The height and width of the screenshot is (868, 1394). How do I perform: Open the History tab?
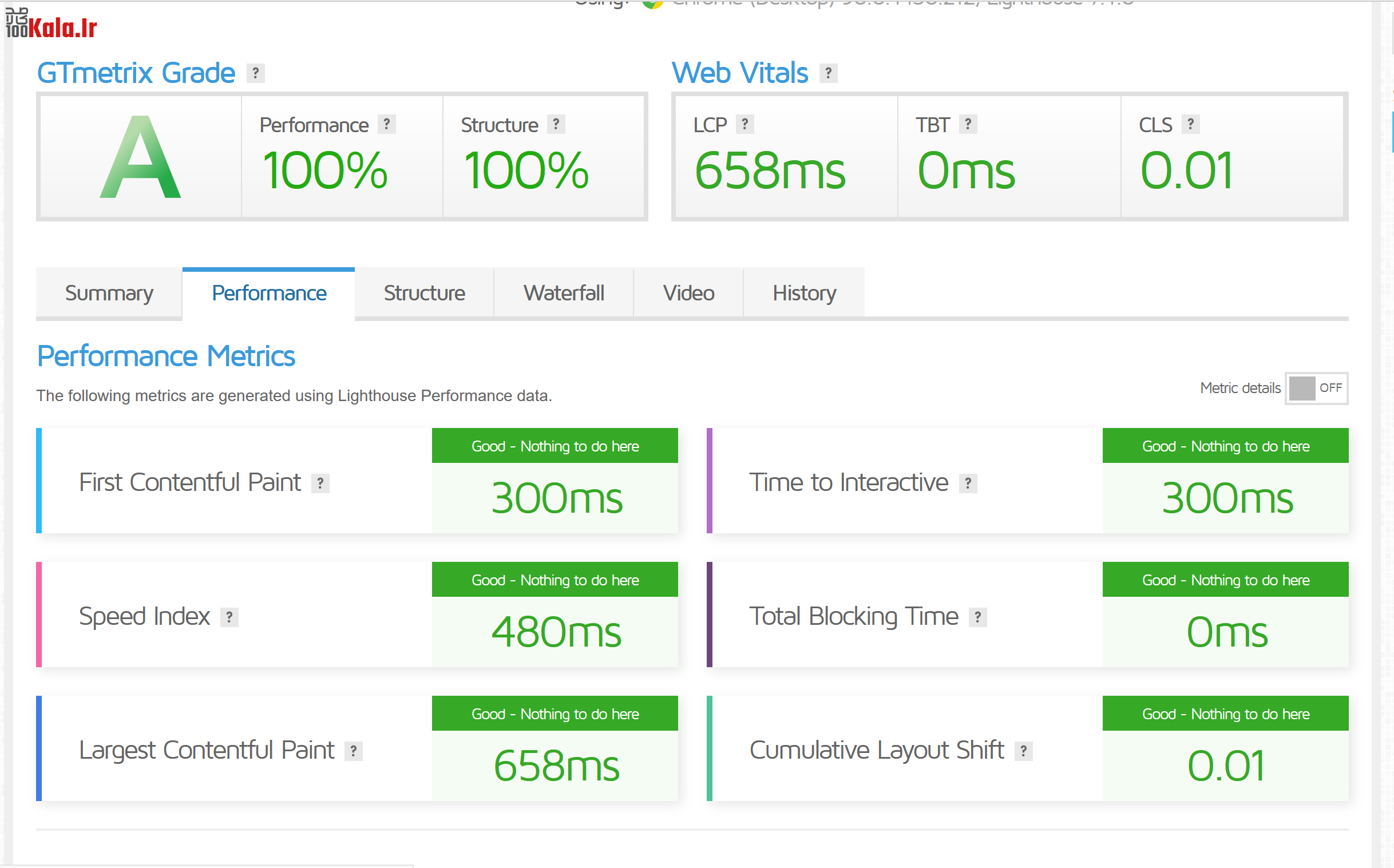tap(804, 294)
